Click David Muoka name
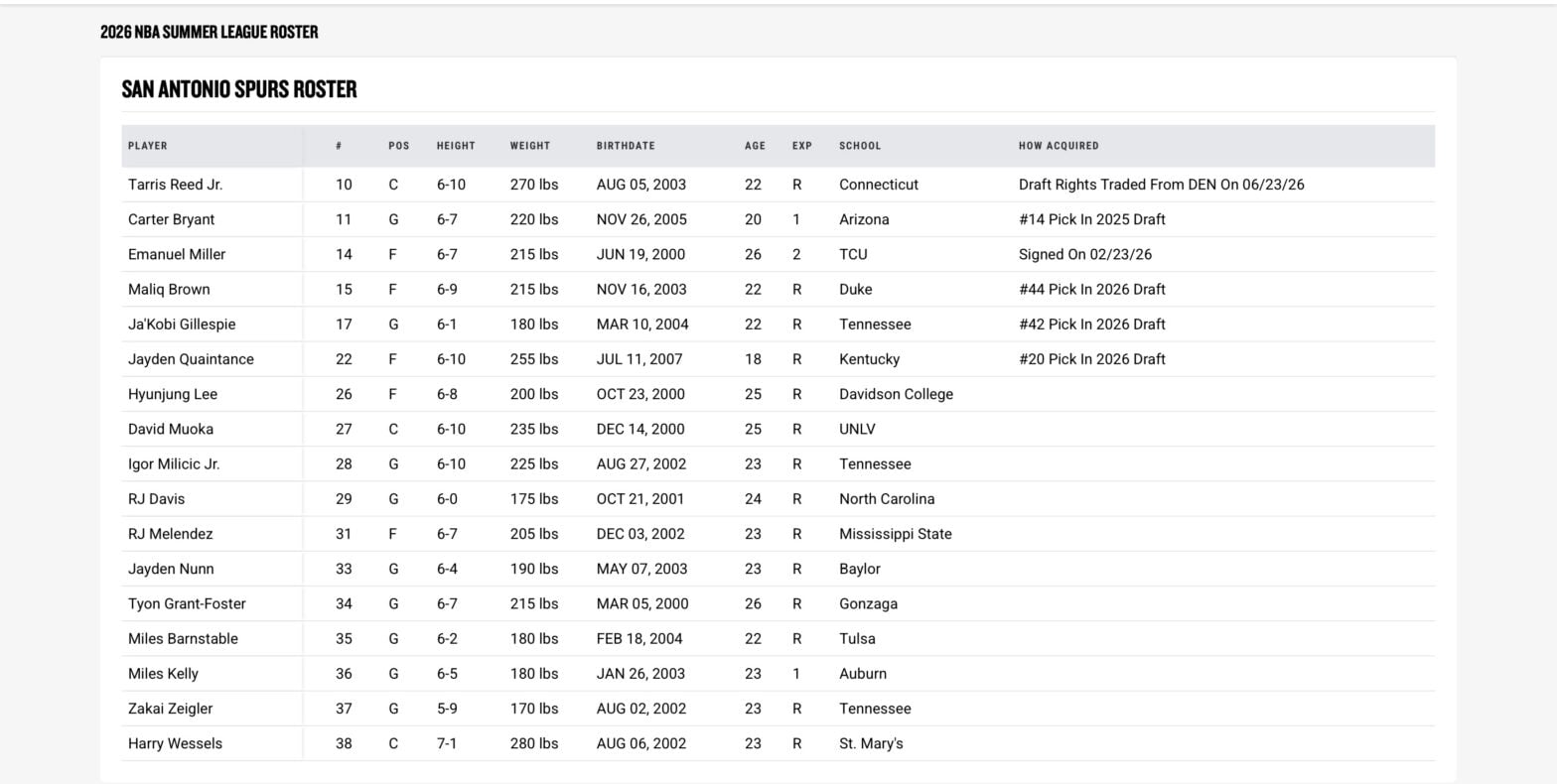Viewport: 1557px width, 784px height. (x=171, y=429)
